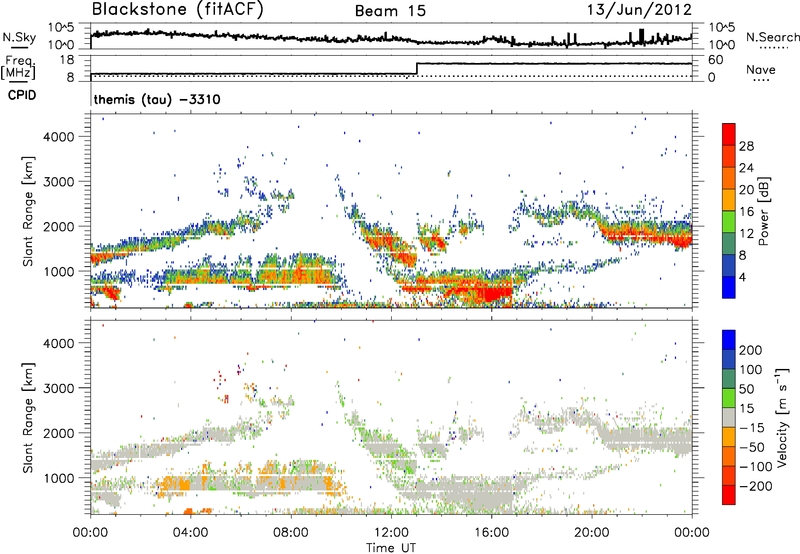Click the frequency step-up at 13:00 UT
This screenshot has height=554, width=800.
pos(417,69)
